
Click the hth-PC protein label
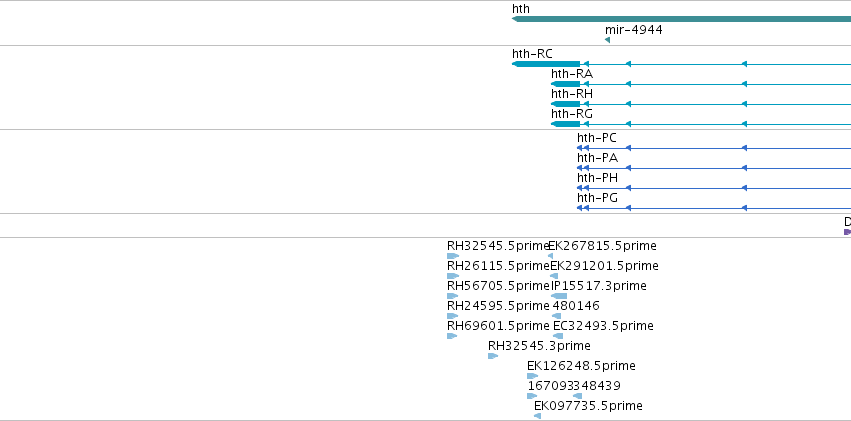pos(597,138)
